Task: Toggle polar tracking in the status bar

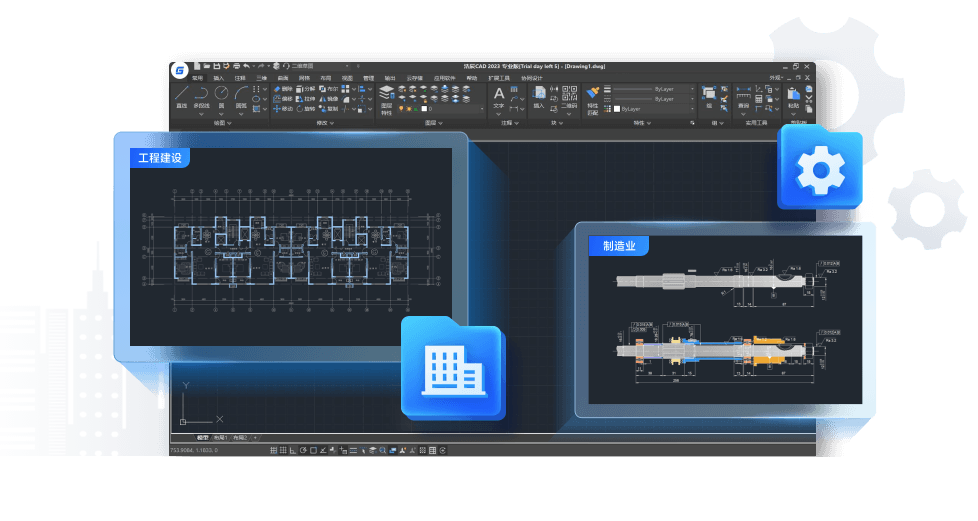Action: 303,450
